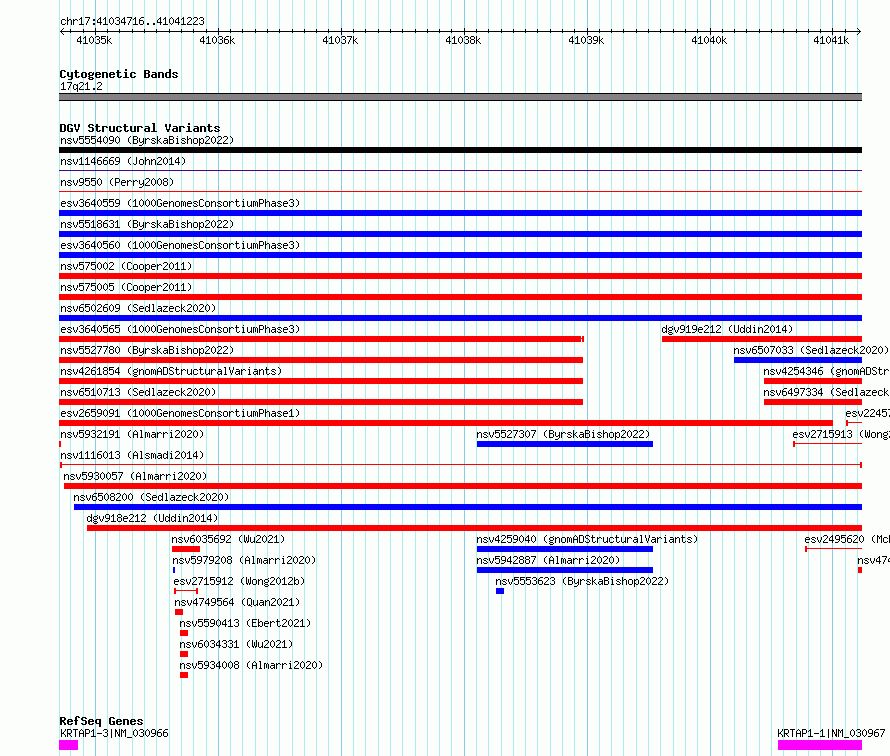Image resolution: width=890 pixels, height=756 pixels.
Task: Click the nsv5553623 (ByrskaBishop2022) label
Action: pyautogui.click(x=582, y=581)
